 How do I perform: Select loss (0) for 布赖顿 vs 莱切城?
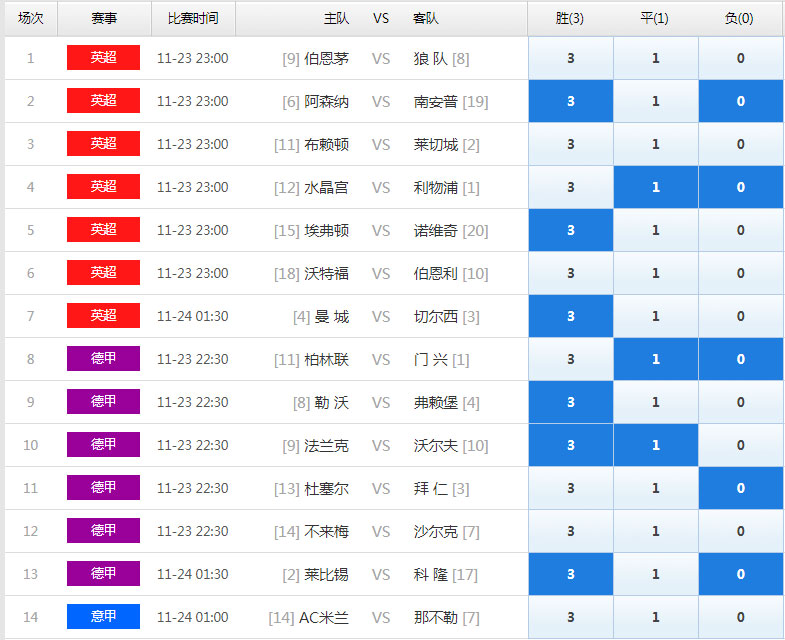(741, 144)
